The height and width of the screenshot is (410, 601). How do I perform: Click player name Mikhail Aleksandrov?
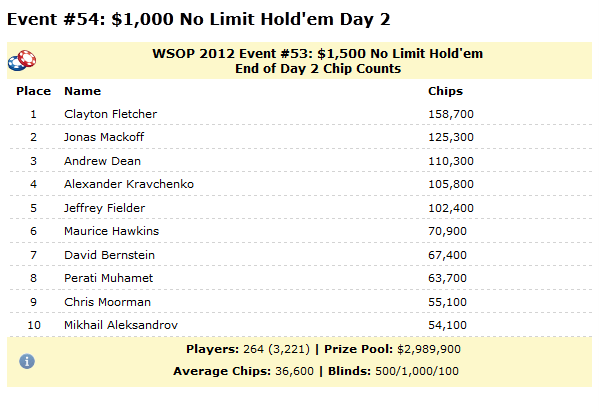121,325
